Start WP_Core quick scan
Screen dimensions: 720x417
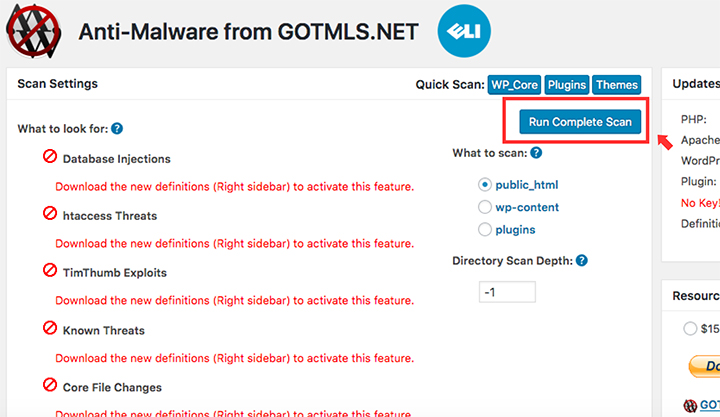point(514,85)
